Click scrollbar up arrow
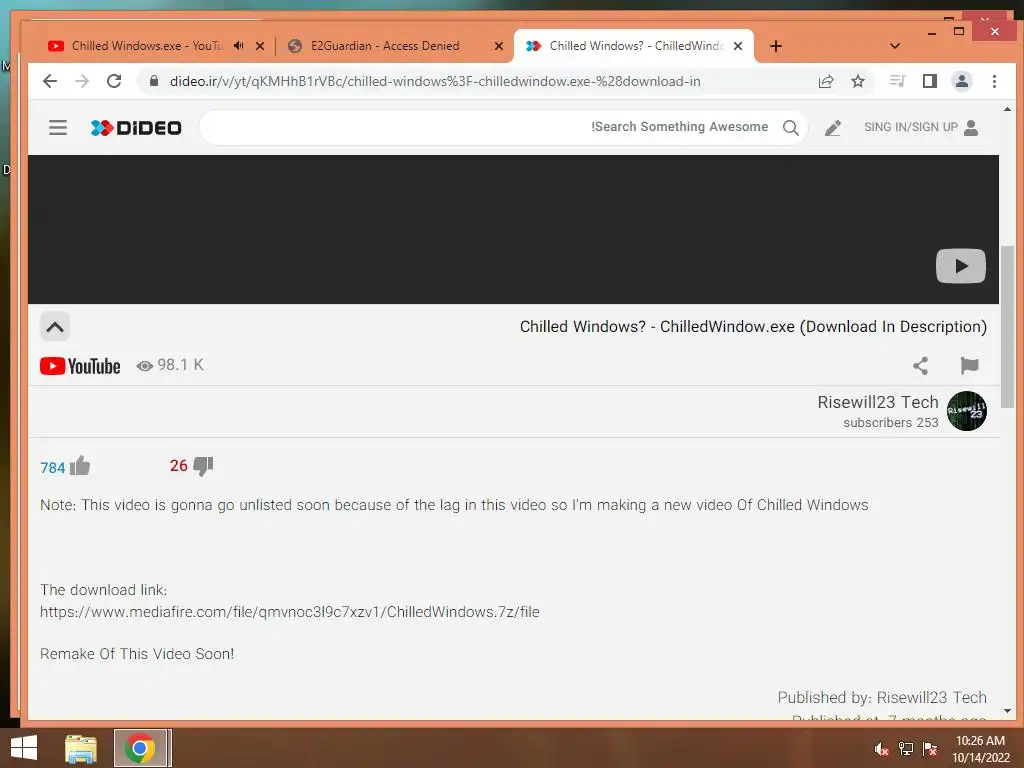 [x=1007, y=110]
